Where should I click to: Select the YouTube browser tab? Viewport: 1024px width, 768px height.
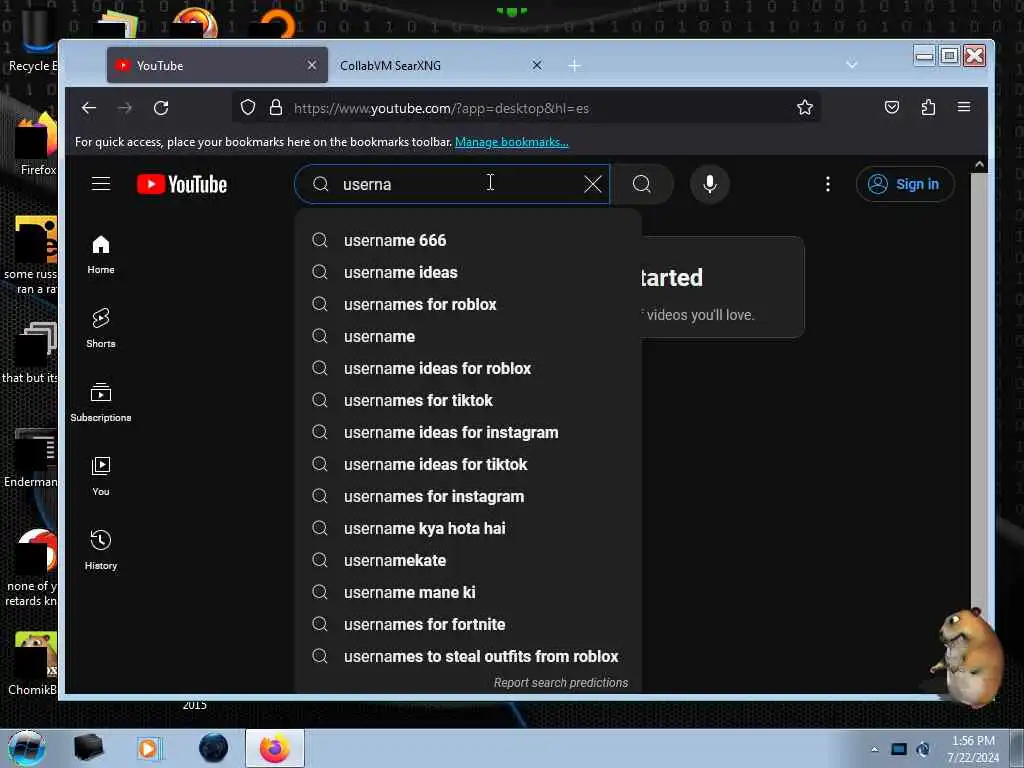pos(217,65)
